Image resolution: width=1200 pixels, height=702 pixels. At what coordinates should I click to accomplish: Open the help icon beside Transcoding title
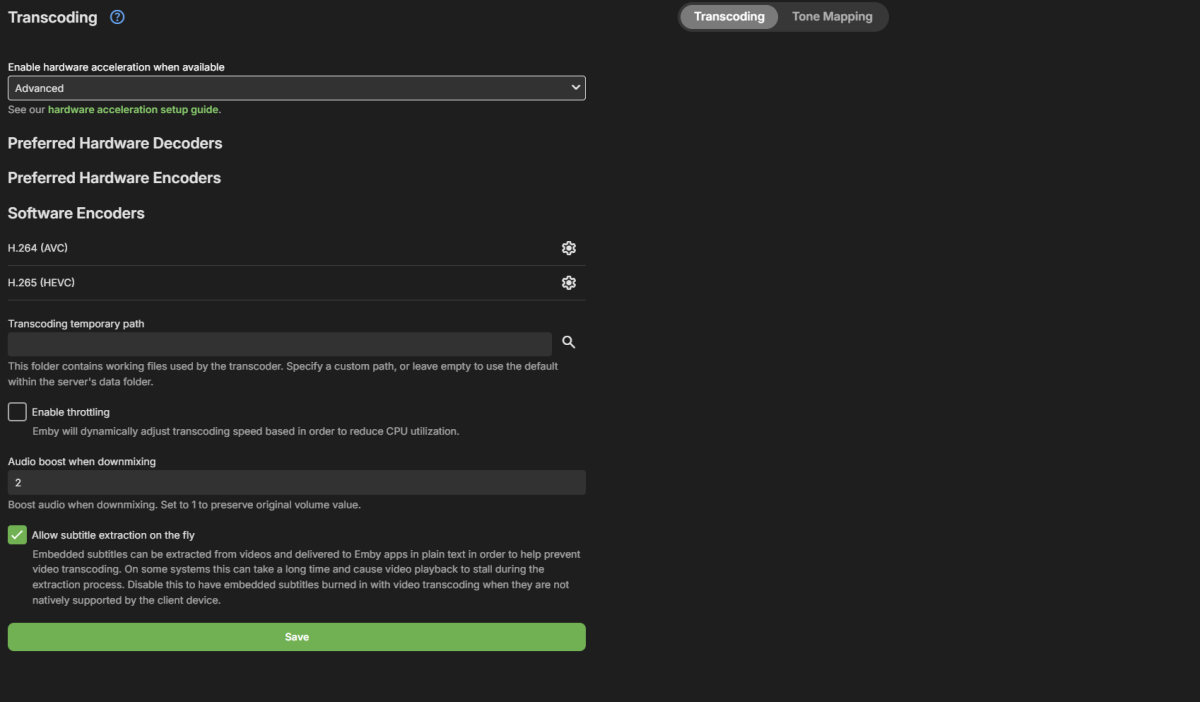coord(117,17)
